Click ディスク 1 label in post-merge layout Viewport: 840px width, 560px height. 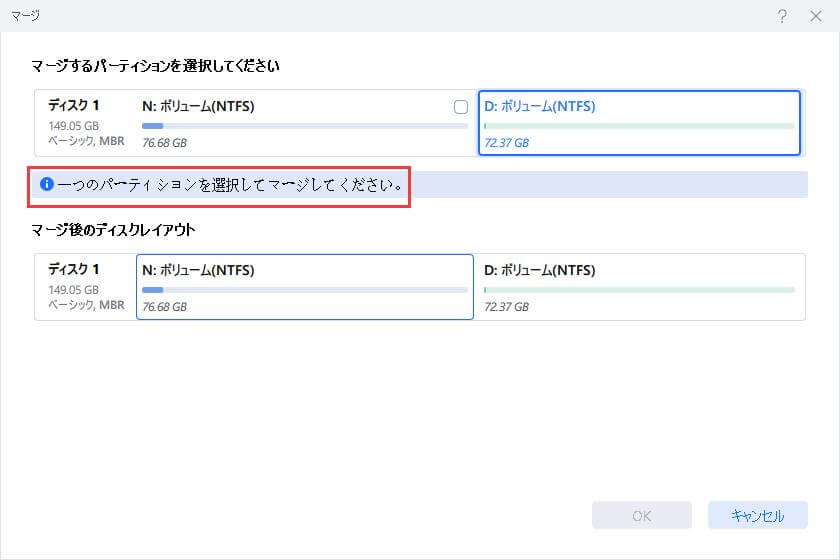click(x=73, y=269)
